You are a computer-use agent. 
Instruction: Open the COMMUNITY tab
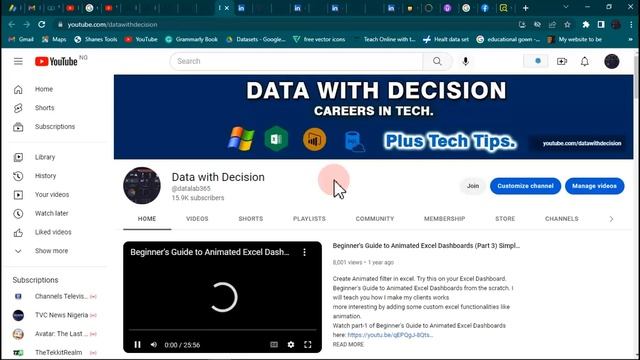tap(375, 219)
